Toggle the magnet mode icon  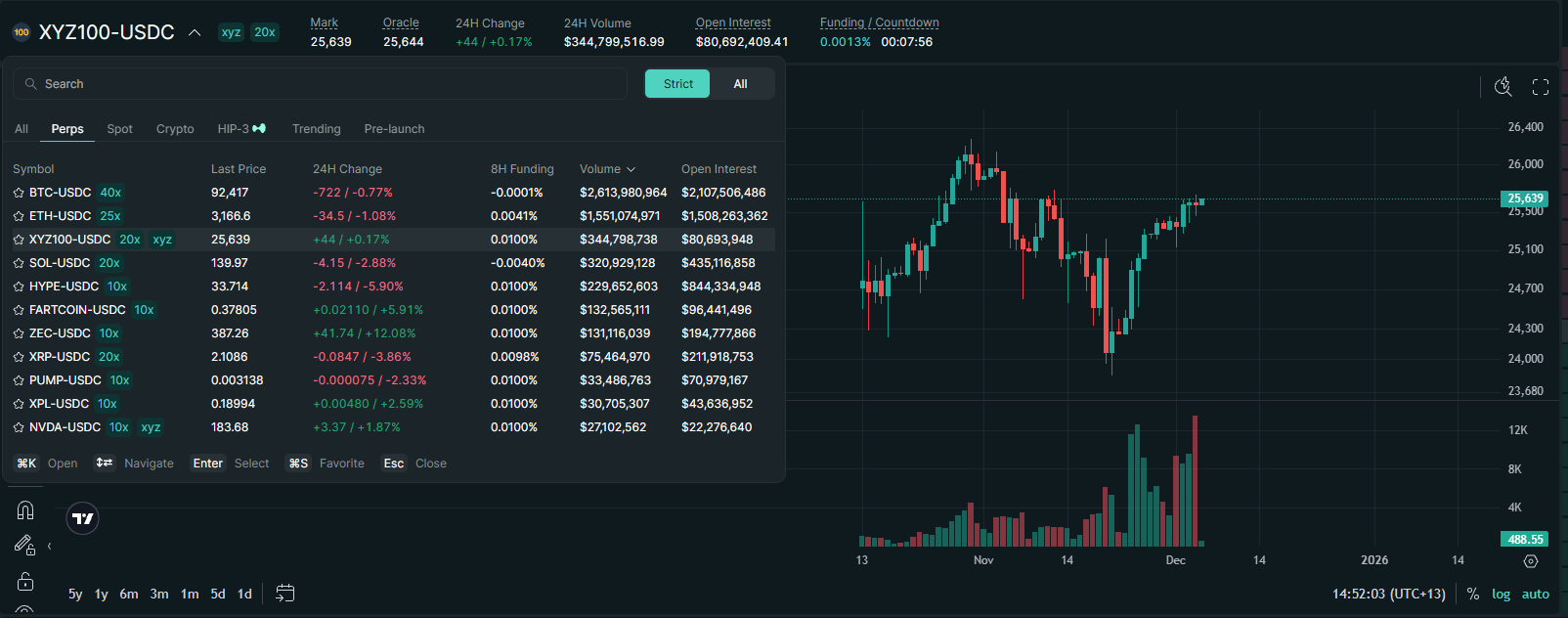[x=25, y=510]
